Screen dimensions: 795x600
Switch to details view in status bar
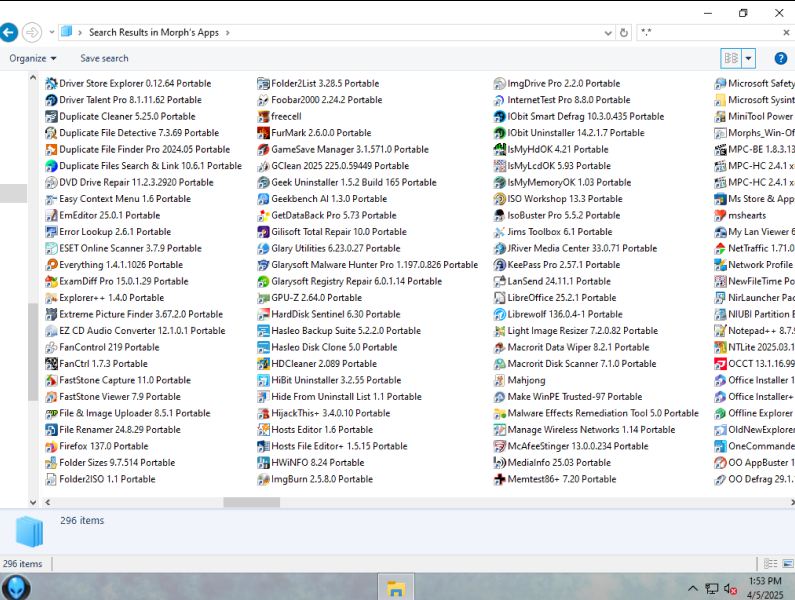[771, 563]
